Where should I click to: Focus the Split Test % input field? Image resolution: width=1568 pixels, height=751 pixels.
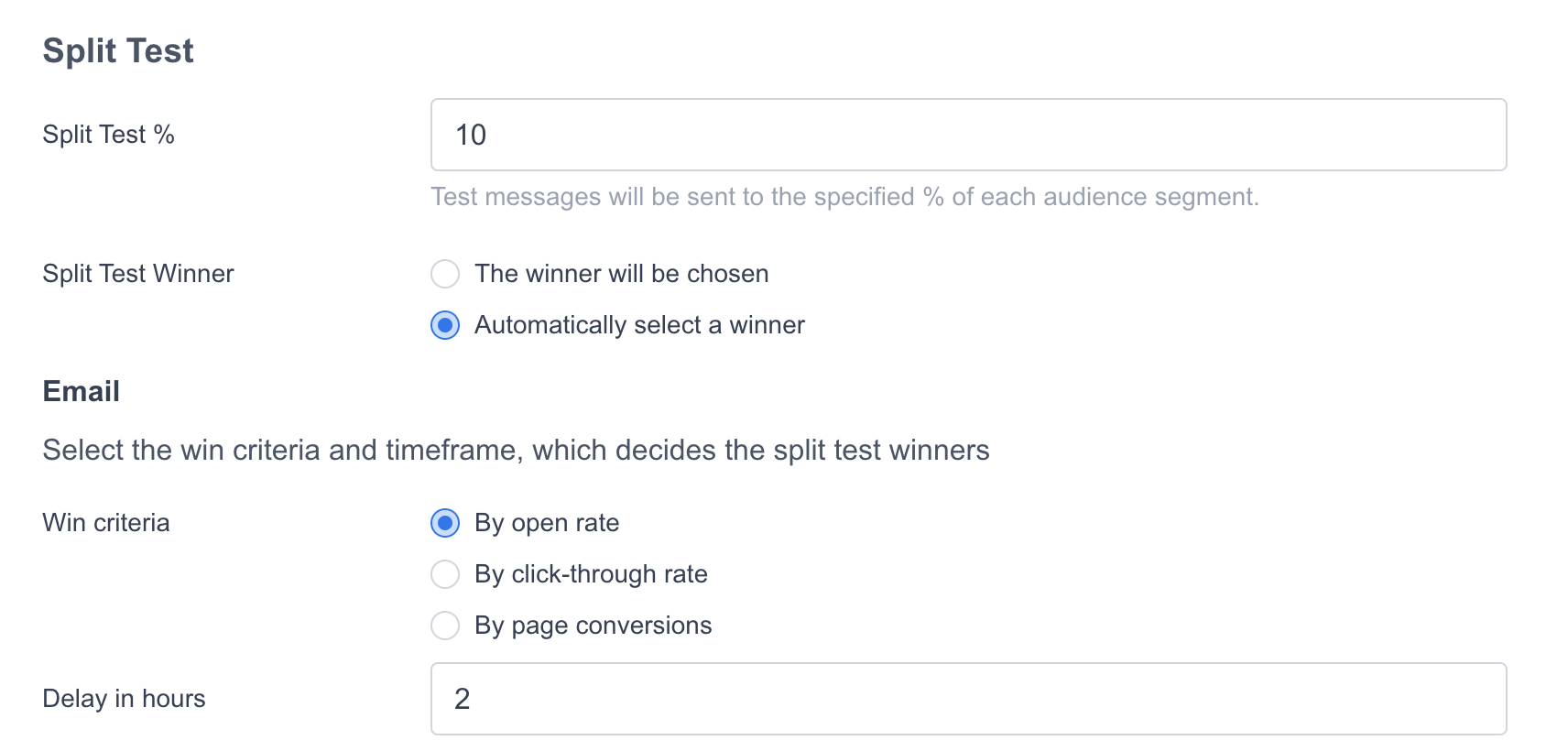(x=968, y=135)
